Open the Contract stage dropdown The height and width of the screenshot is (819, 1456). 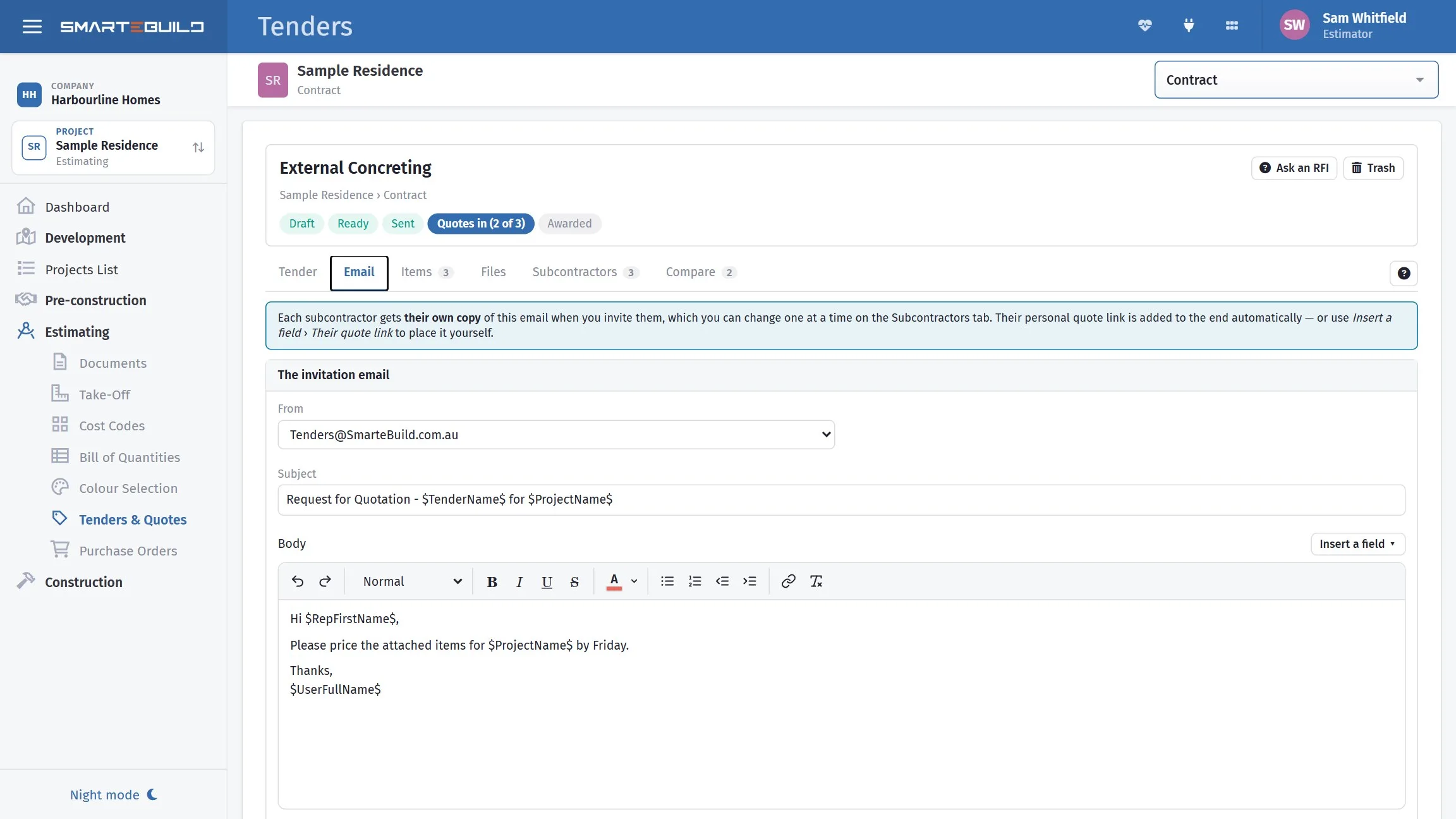[x=1296, y=80]
